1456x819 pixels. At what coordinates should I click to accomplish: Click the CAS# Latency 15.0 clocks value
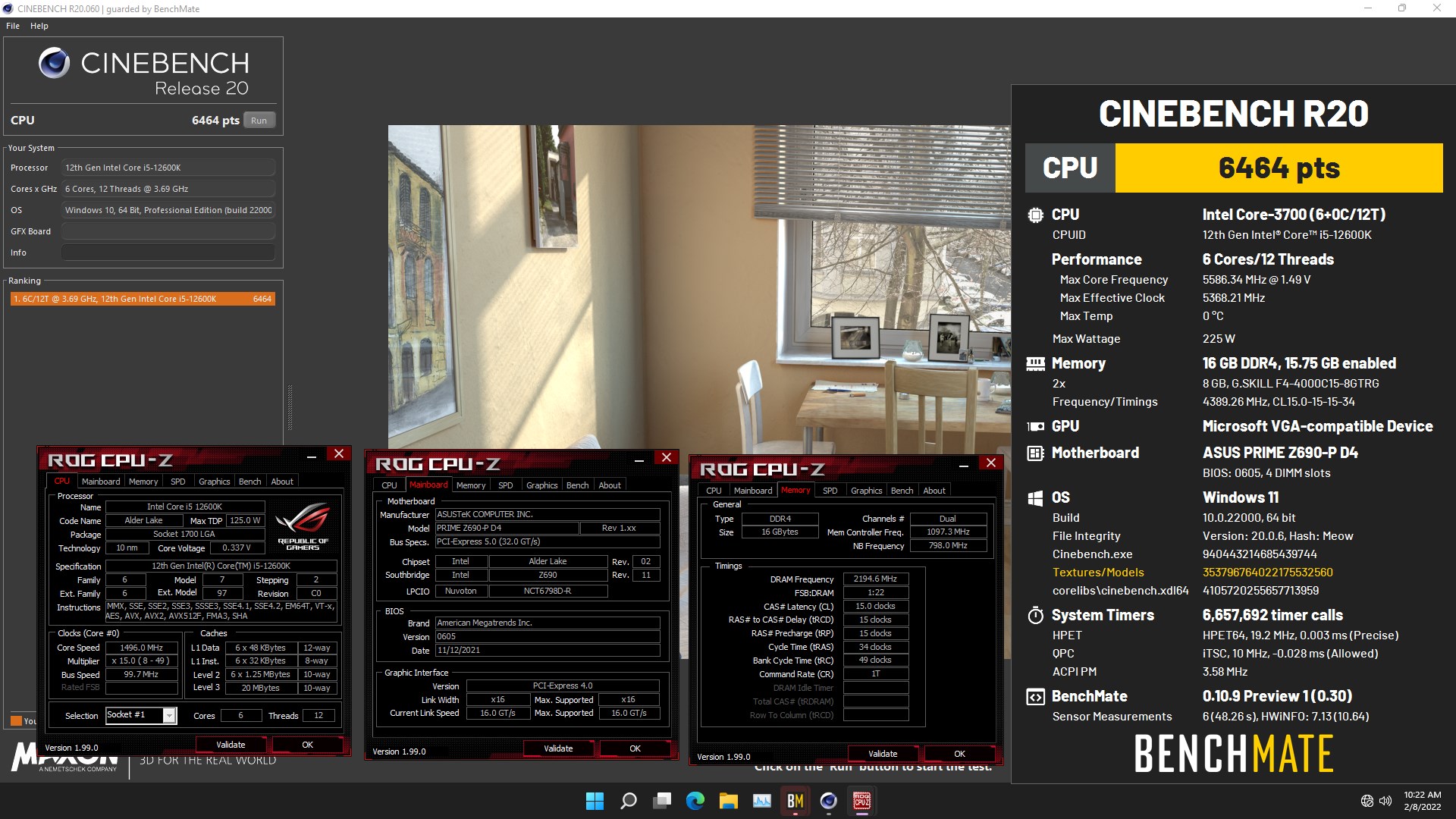pos(875,606)
